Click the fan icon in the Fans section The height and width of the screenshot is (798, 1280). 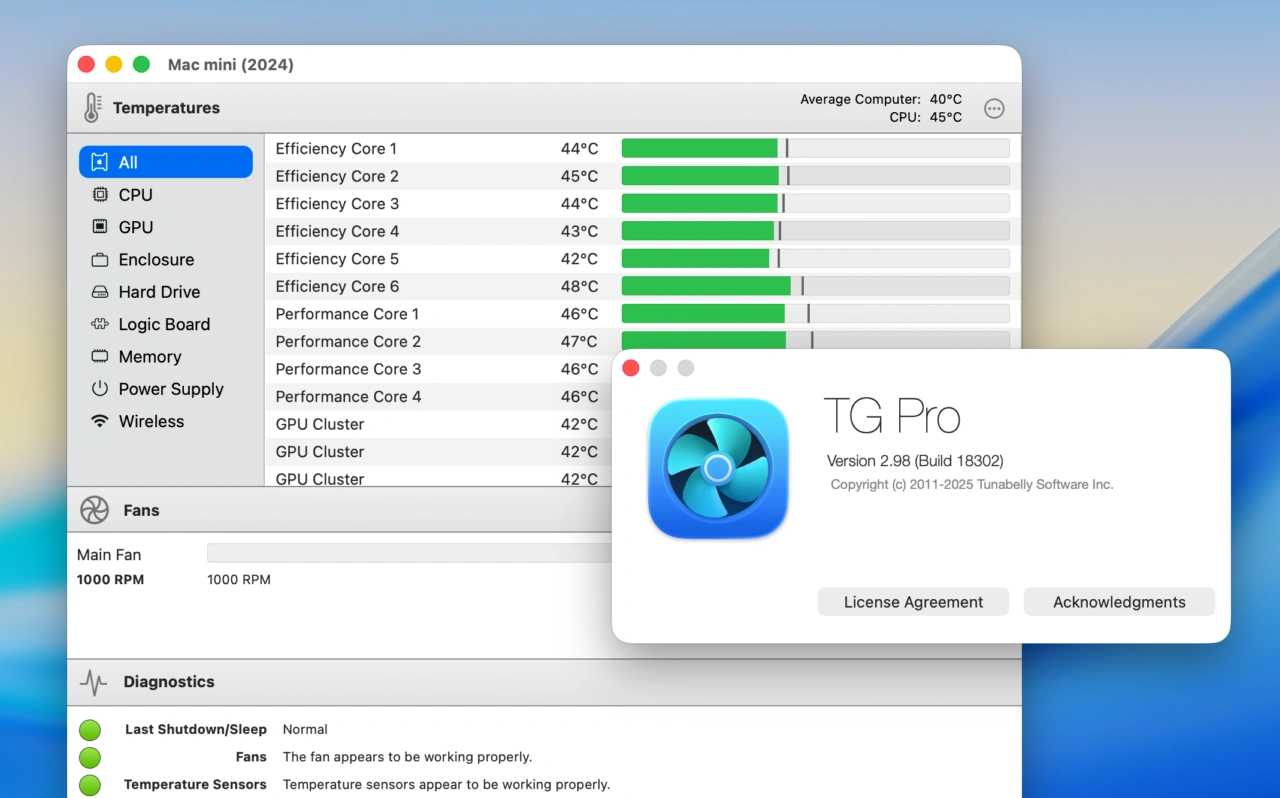(x=95, y=510)
